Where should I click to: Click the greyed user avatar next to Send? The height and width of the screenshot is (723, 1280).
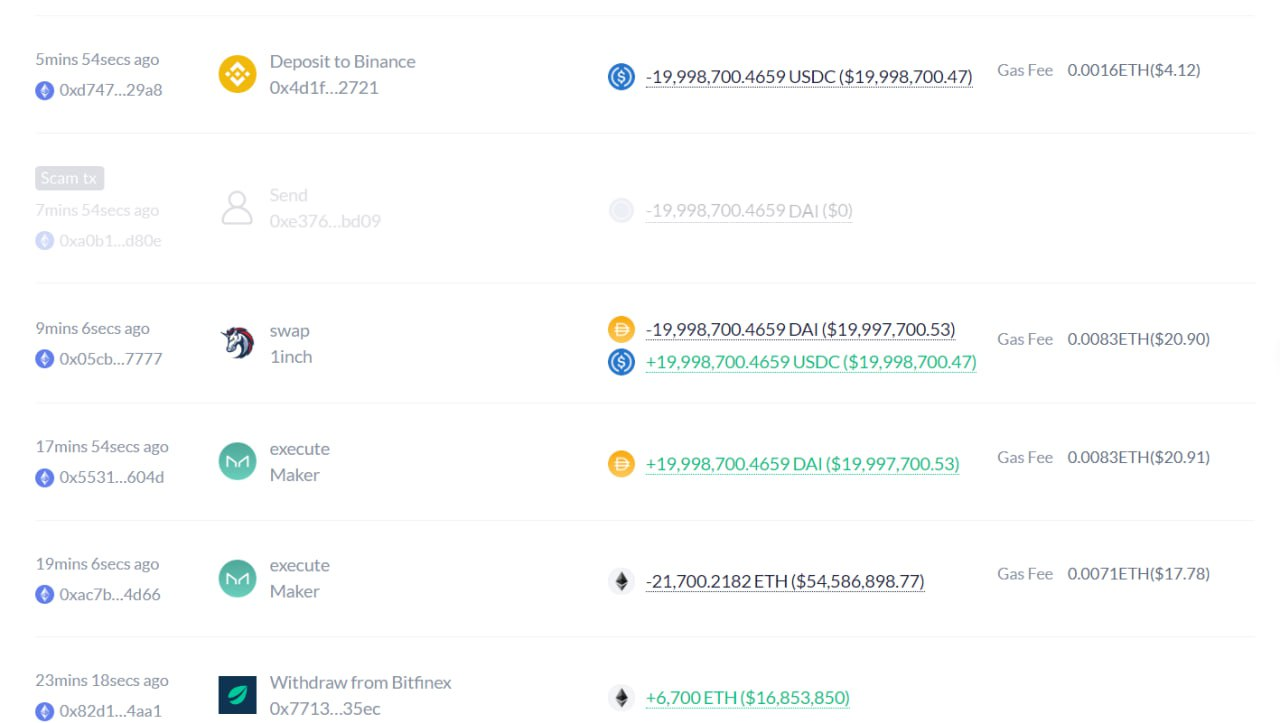[237, 208]
